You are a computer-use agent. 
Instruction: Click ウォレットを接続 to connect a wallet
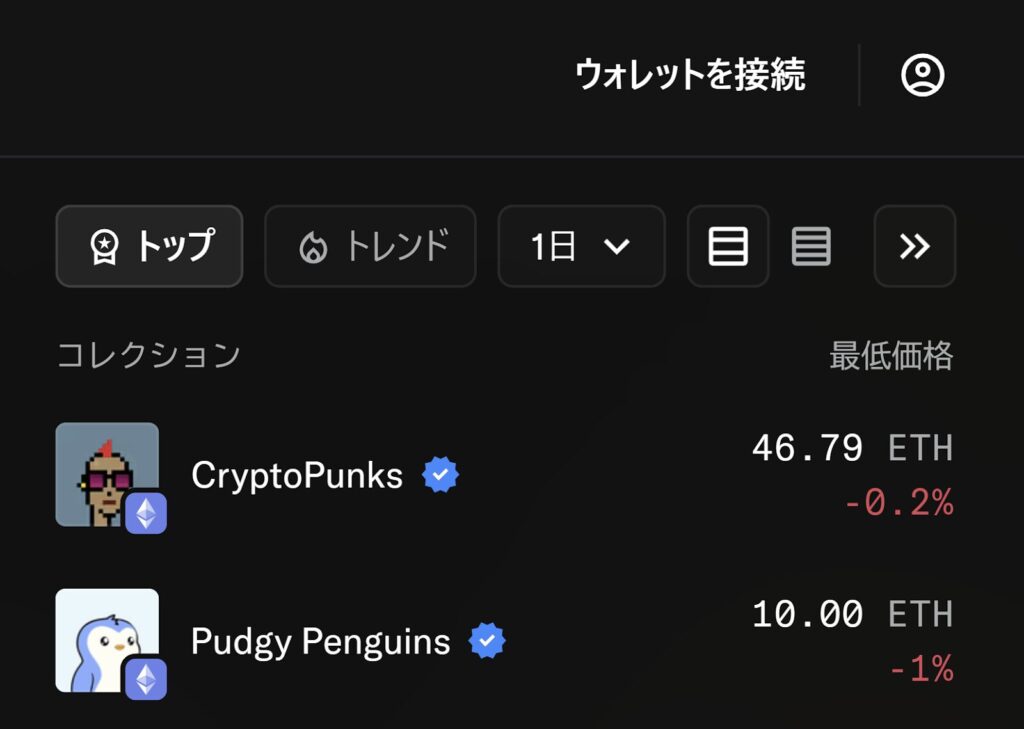click(x=692, y=74)
